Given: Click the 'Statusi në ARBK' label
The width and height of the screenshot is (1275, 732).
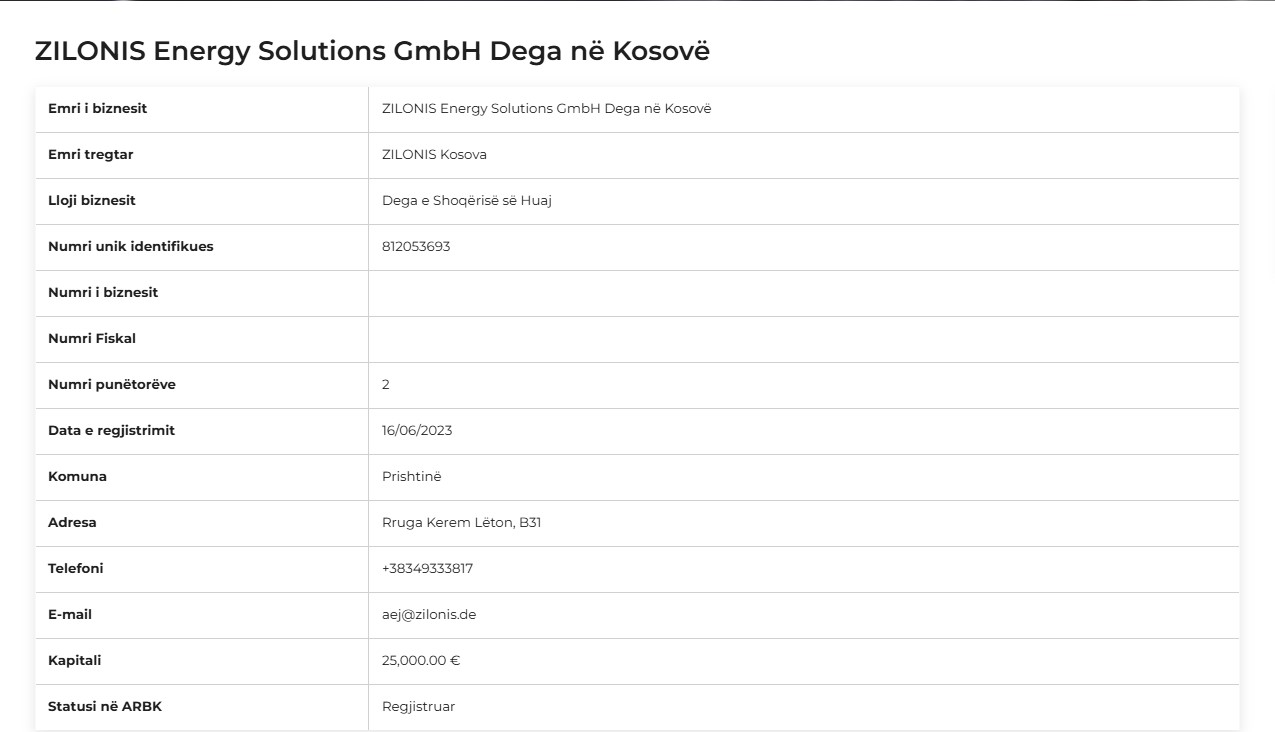Looking at the screenshot, I should [105, 706].
